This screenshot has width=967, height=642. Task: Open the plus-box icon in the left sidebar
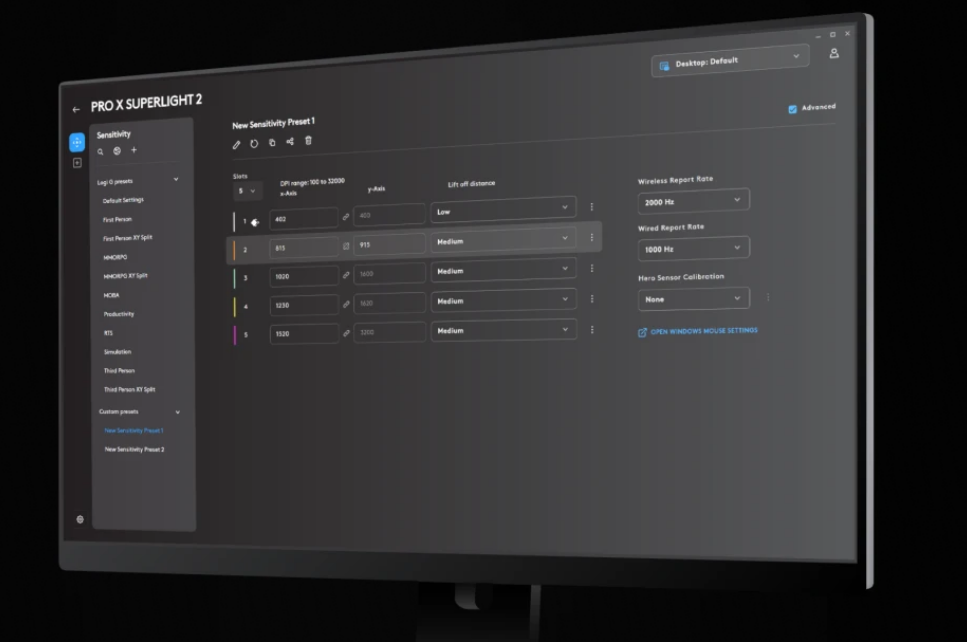pos(77,163)
